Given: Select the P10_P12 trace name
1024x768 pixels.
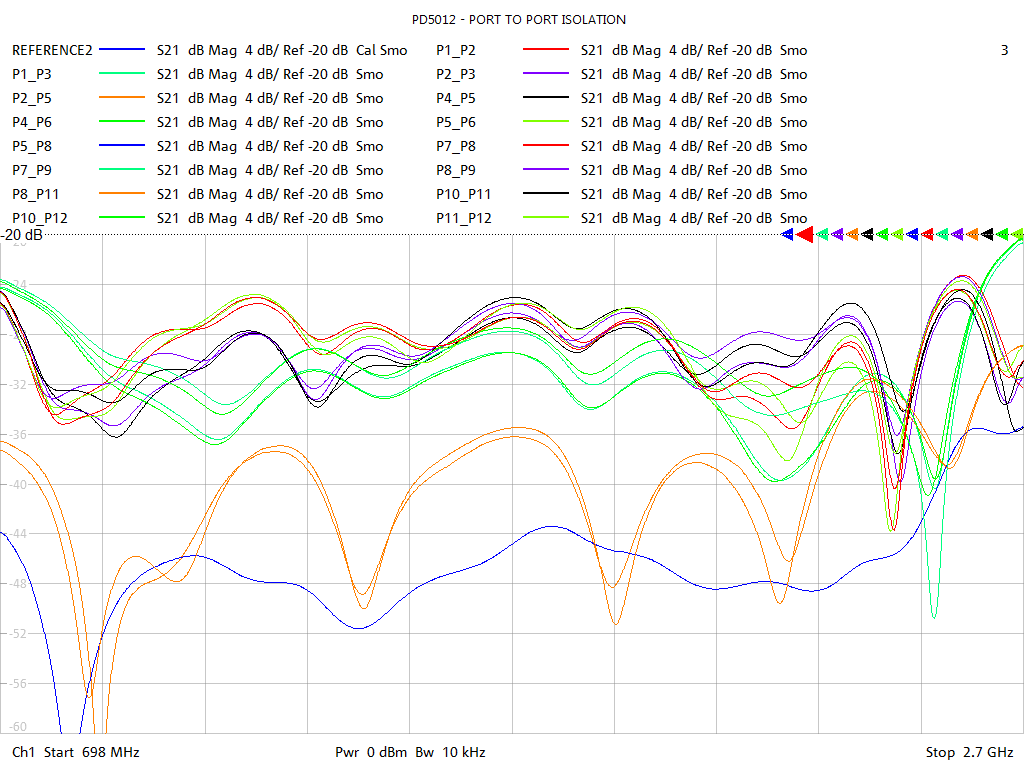Looking at the screenshot, I should [39, 218].
